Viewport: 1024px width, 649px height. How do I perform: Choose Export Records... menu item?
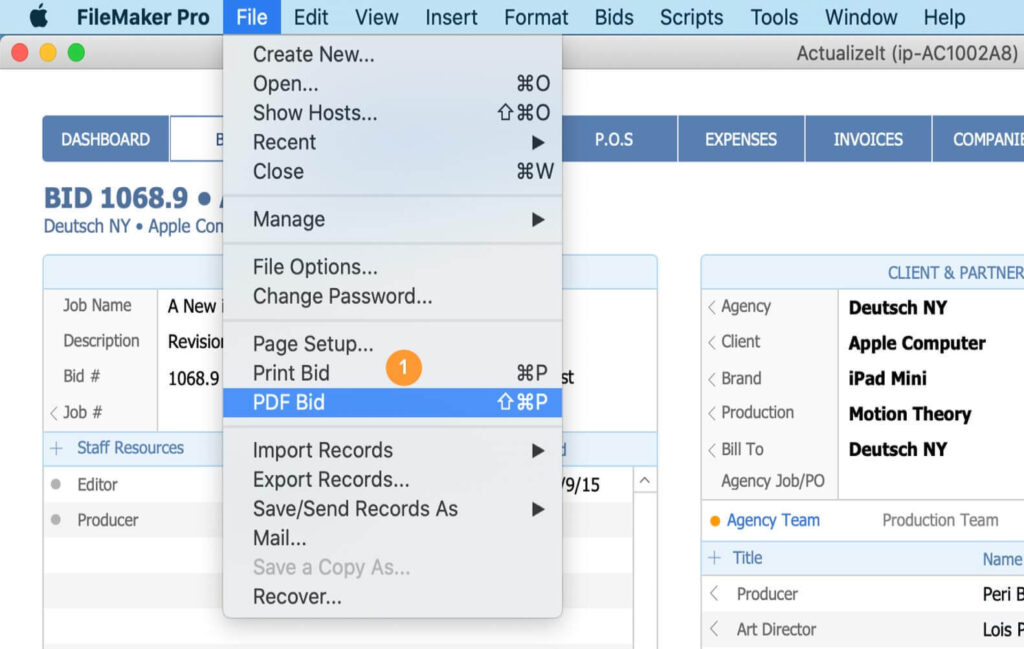(392, 480)
